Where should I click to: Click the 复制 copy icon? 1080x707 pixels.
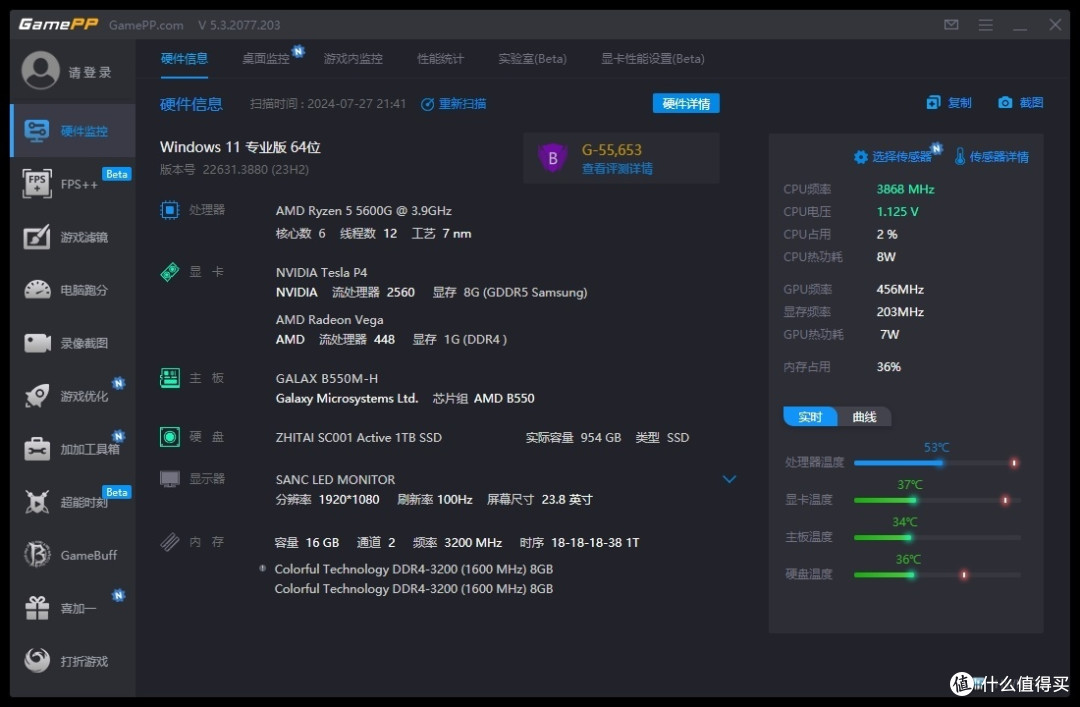coord(933,103)
